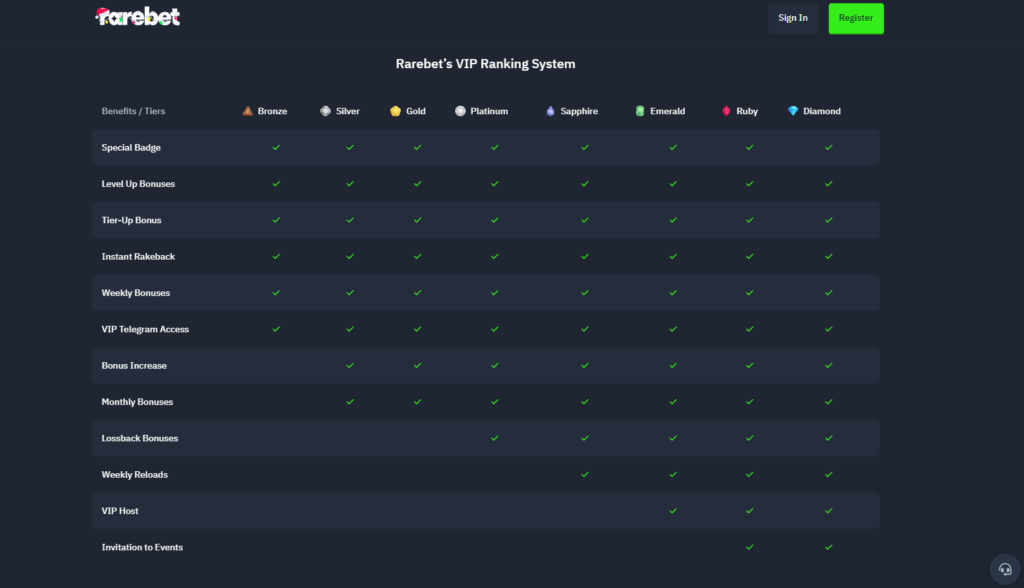The image size is (1024, 588).
Task: Click the "Bronze" tier label
Action: [x=272, y=111]
